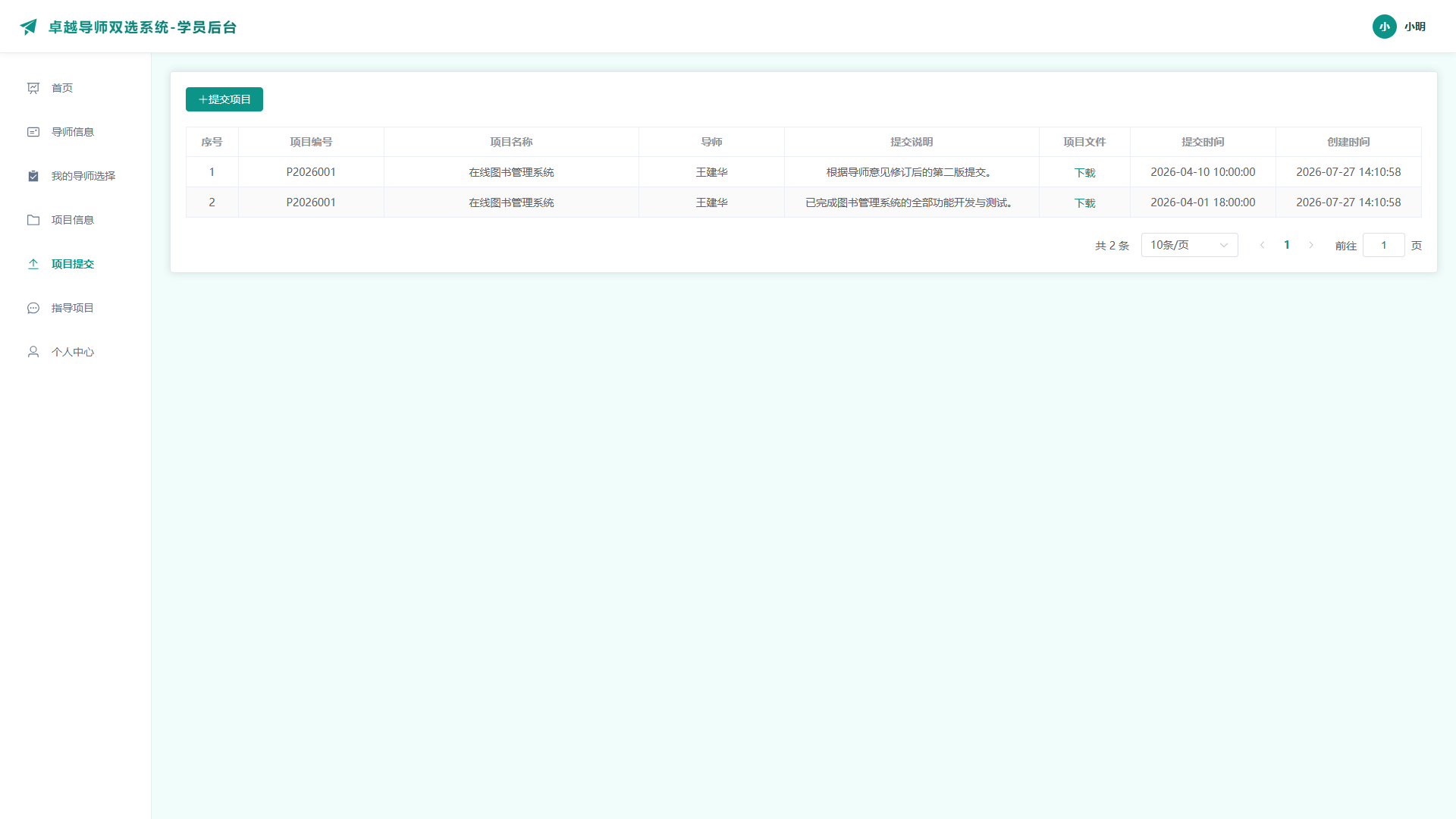
Task: Click the 导师信息 card icon
Action: click(33, 132)
